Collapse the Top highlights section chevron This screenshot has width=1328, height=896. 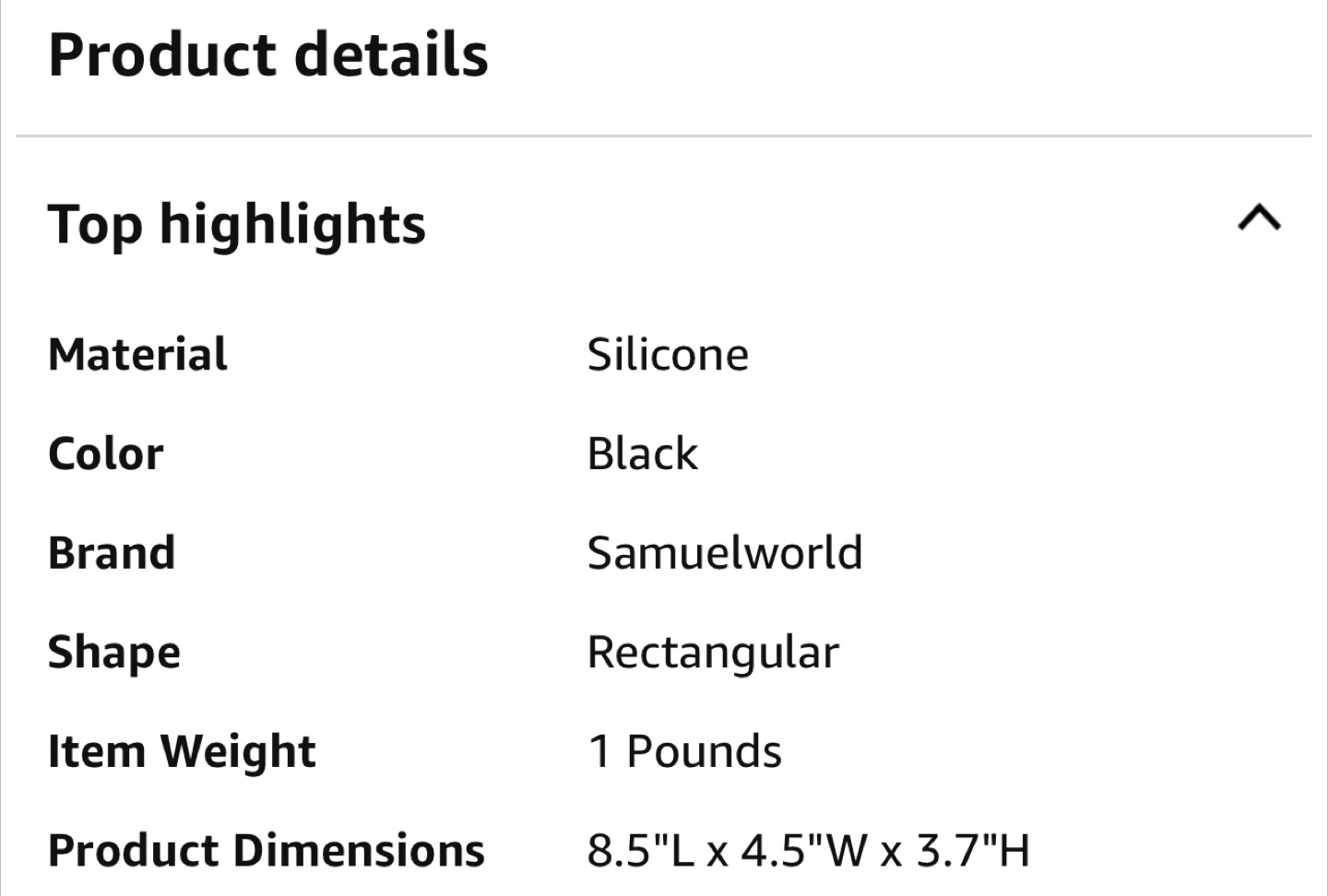[1259, 219]
